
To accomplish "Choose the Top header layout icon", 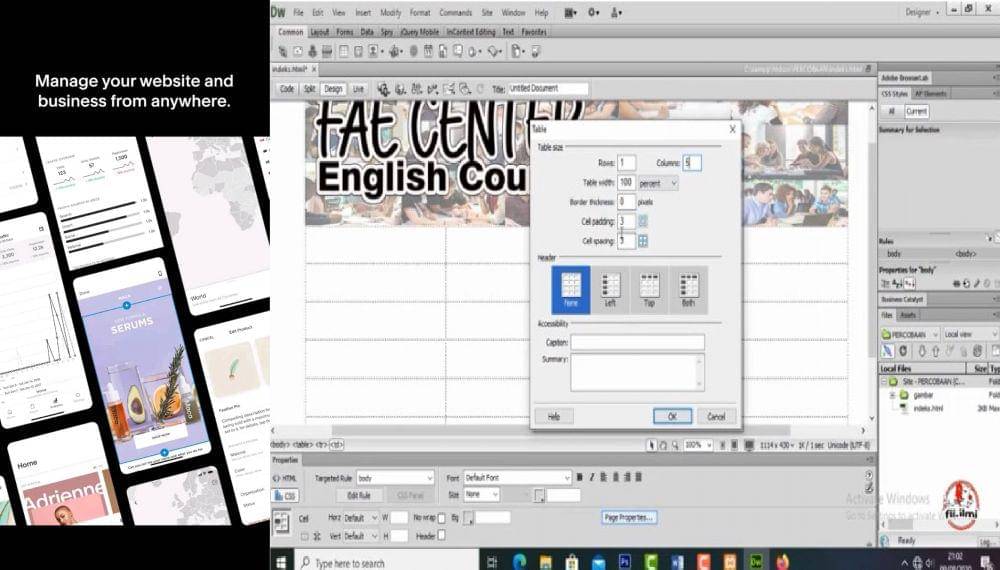I will pos(650,289).
